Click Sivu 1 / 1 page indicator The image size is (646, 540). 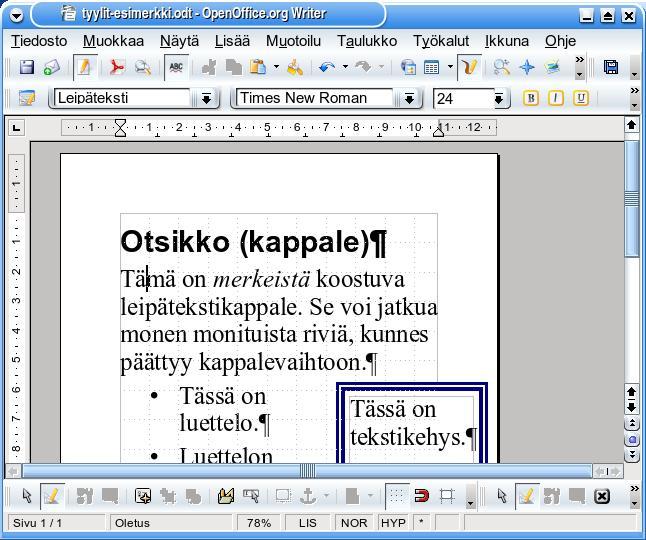[56, 523]
